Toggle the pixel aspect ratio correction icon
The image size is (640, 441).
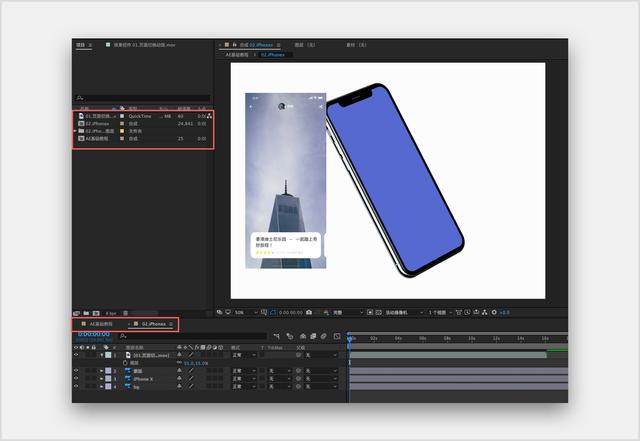(x=459, y=312)
